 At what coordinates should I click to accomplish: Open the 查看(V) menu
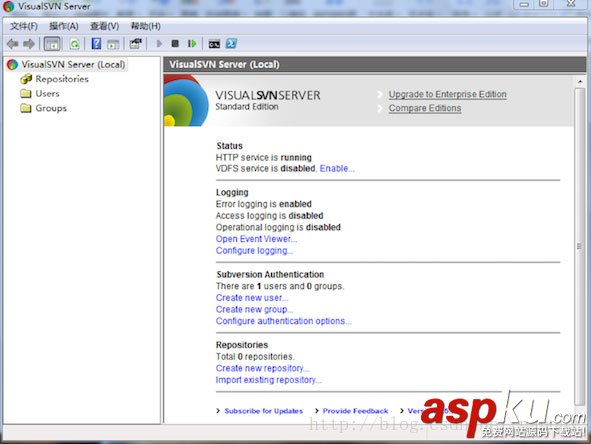104,26
